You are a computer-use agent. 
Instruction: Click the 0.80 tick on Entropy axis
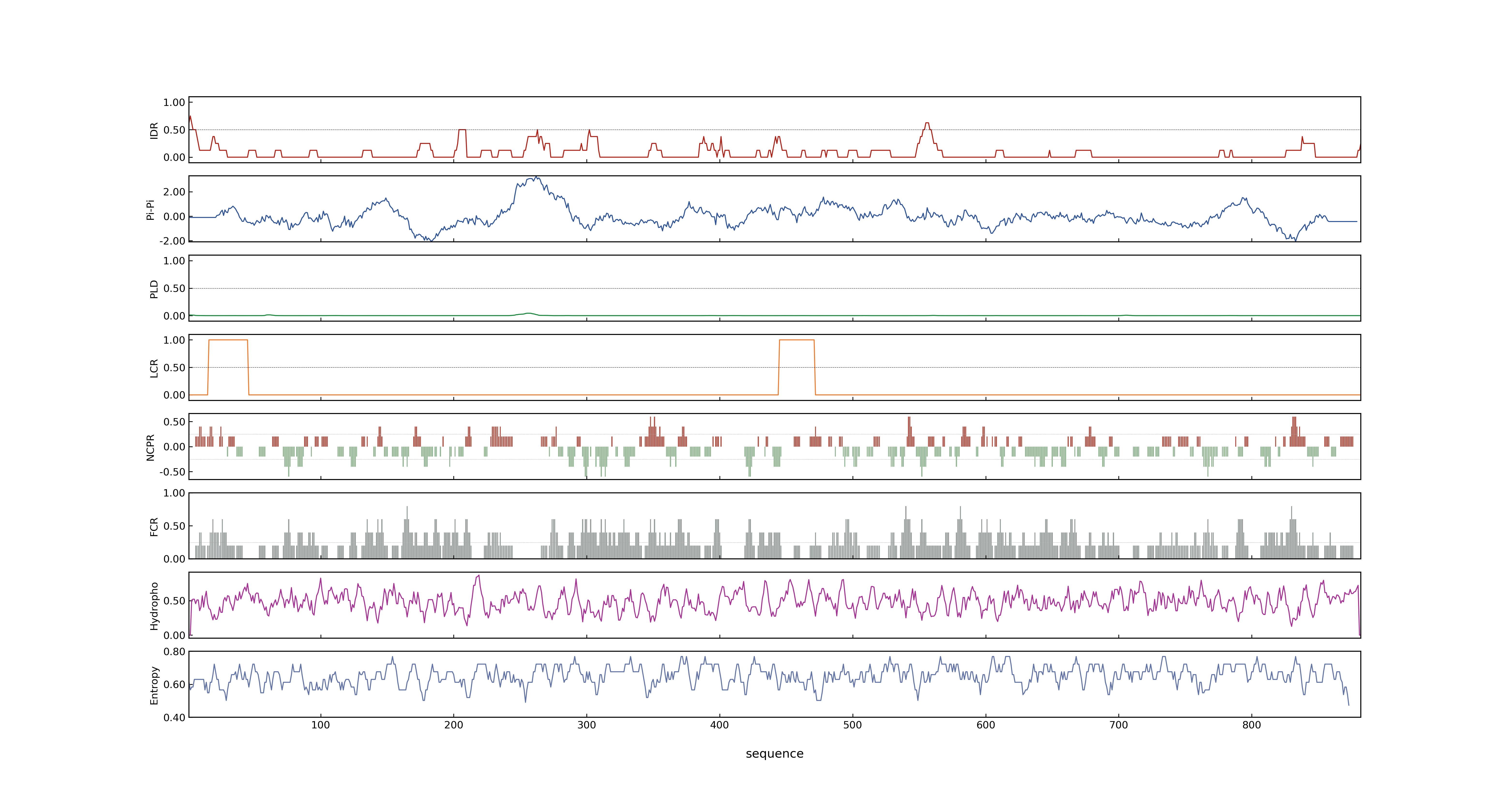pos(174,652)
